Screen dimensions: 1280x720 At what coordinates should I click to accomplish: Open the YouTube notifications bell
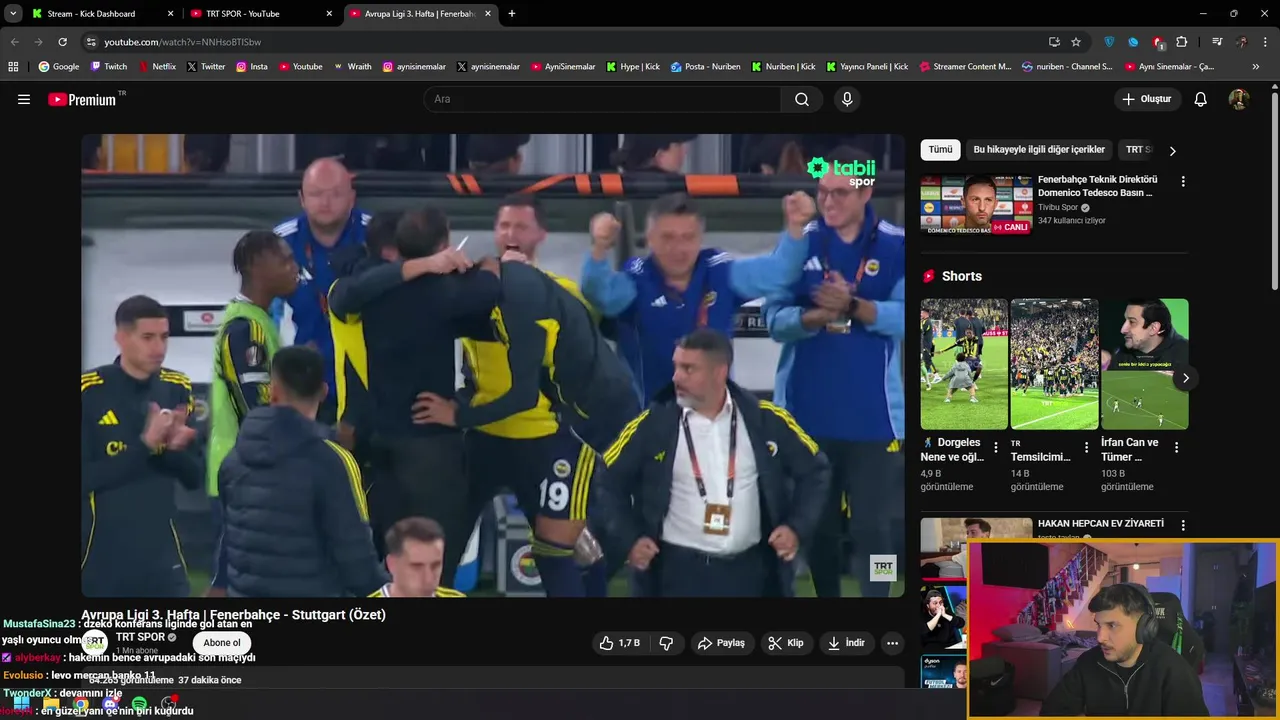pyautogui.click(x=1201, y=99)
